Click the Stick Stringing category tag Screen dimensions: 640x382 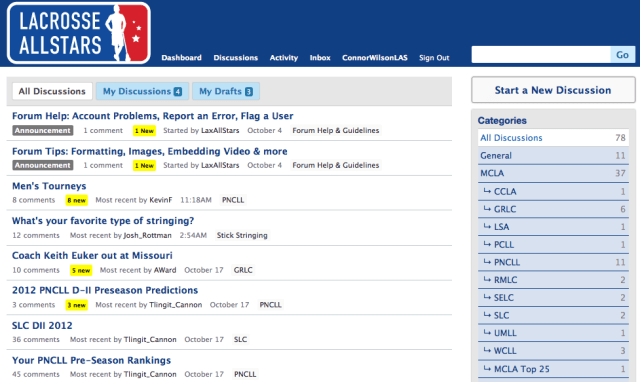[x=242, y=235]
